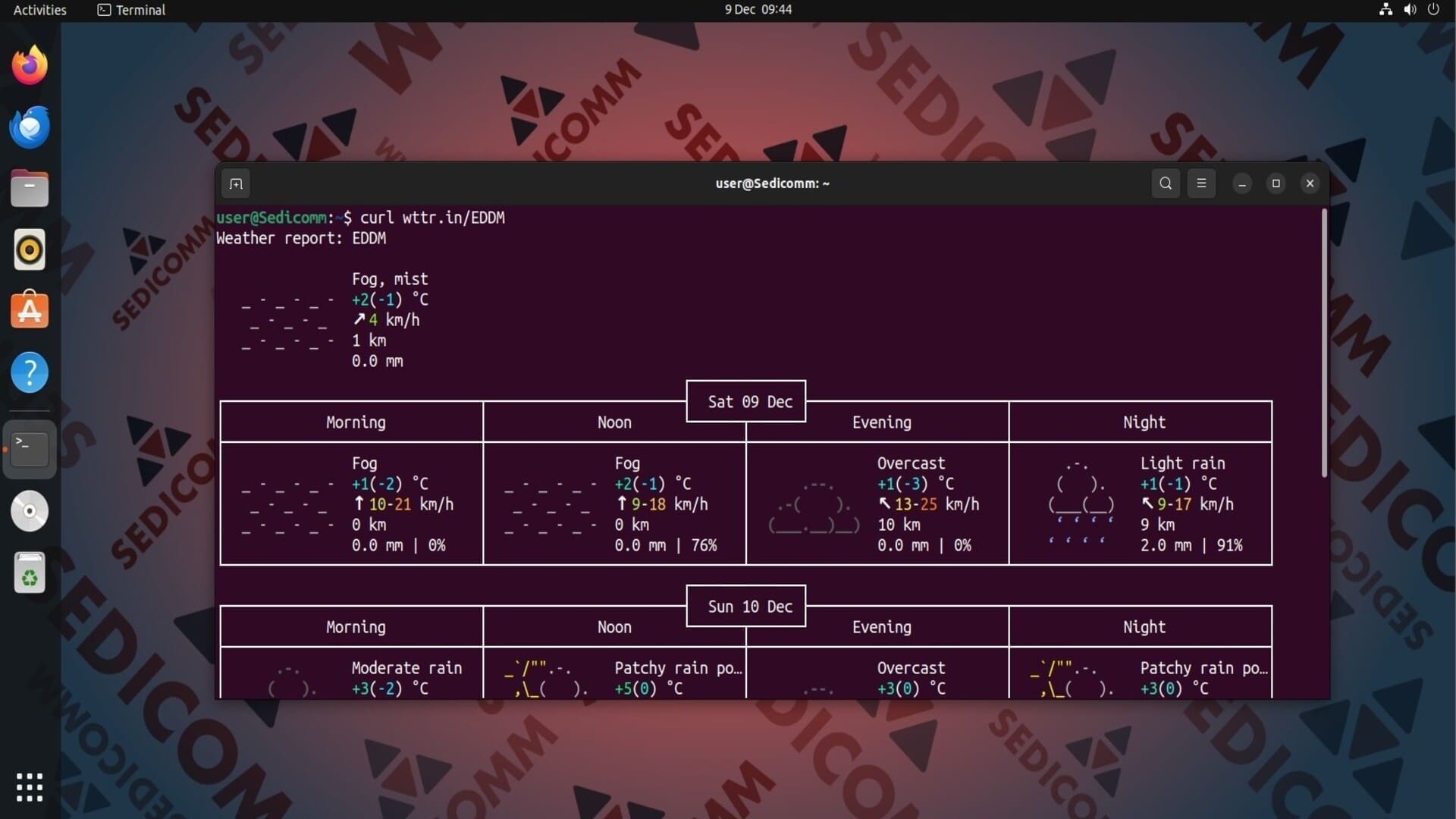Click the 'Sat 09 Dec' date header
The width and height of the screenshot is (1456, 819).
750,402
